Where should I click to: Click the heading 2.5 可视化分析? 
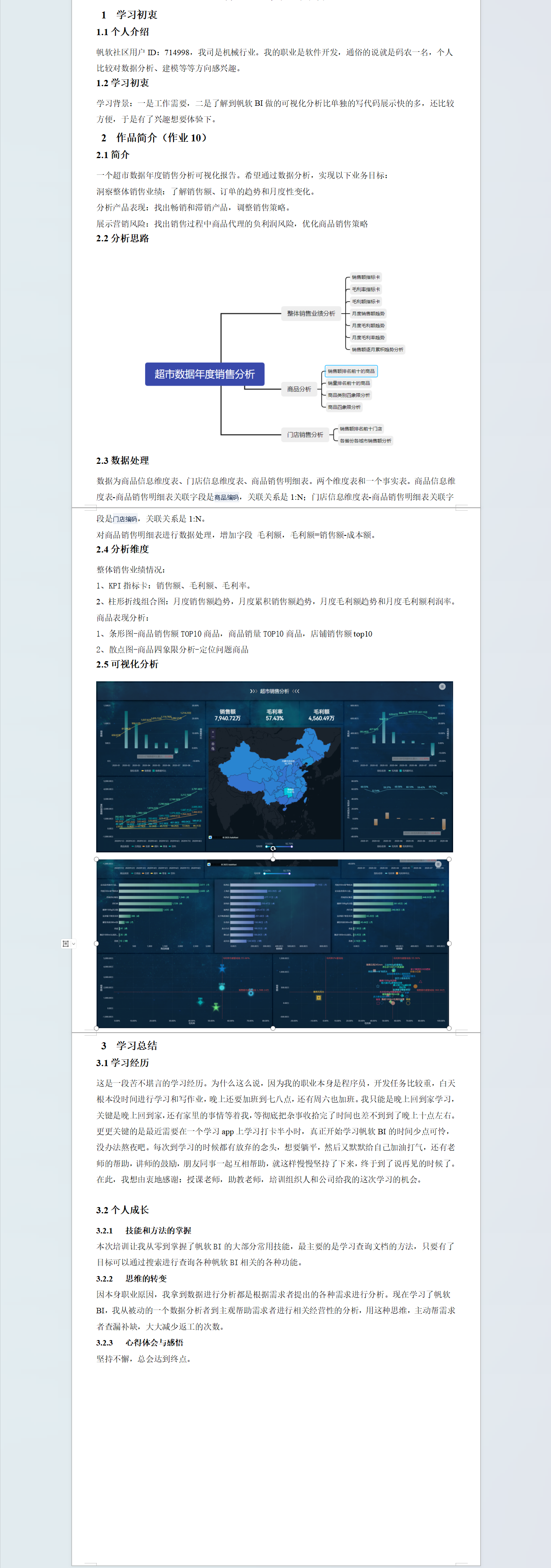click(x=127, y=664)
